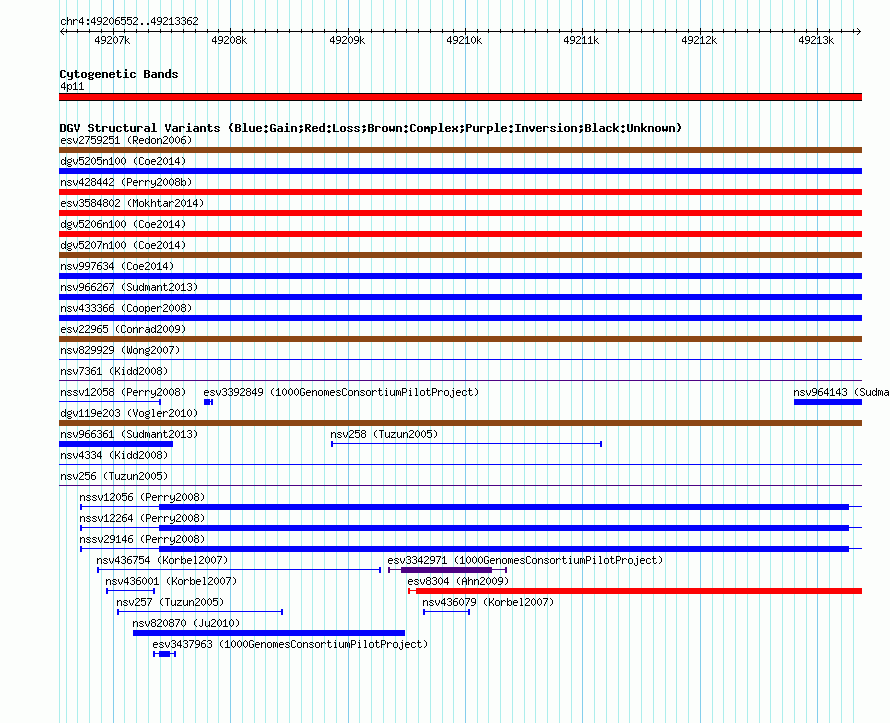The width and height of the screenshot is (890, 723).
Task: Select nsv964143 variant label at right edge
Action: [841, 392]
